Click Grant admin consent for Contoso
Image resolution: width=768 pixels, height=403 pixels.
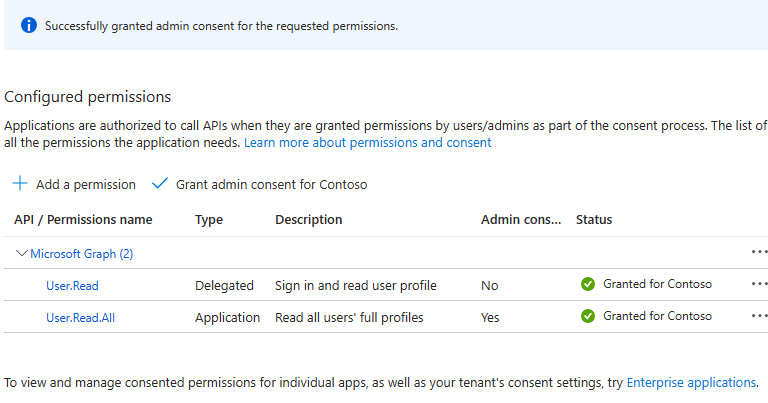click(x=260, y=184)
